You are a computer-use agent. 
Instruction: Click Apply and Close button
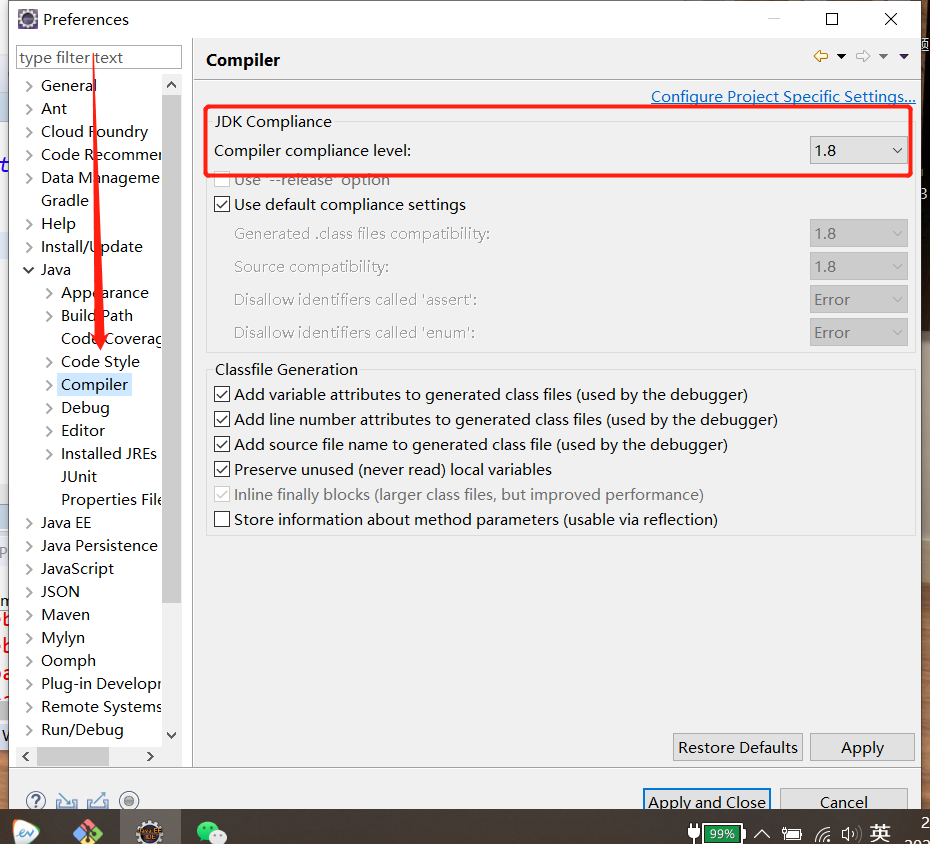coord(707,800)
